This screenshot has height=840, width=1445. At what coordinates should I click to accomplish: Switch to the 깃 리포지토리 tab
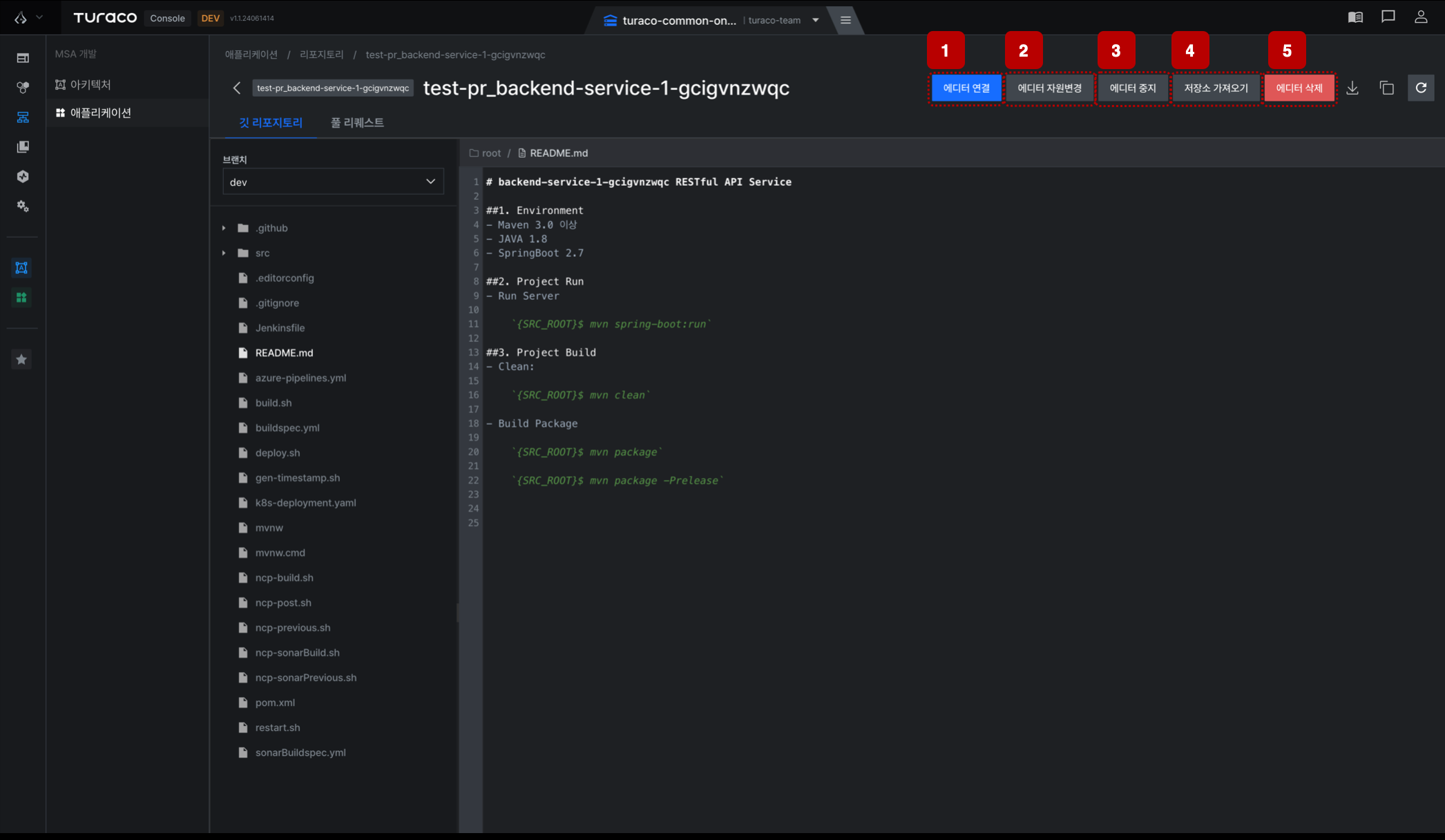coord(271,122)
